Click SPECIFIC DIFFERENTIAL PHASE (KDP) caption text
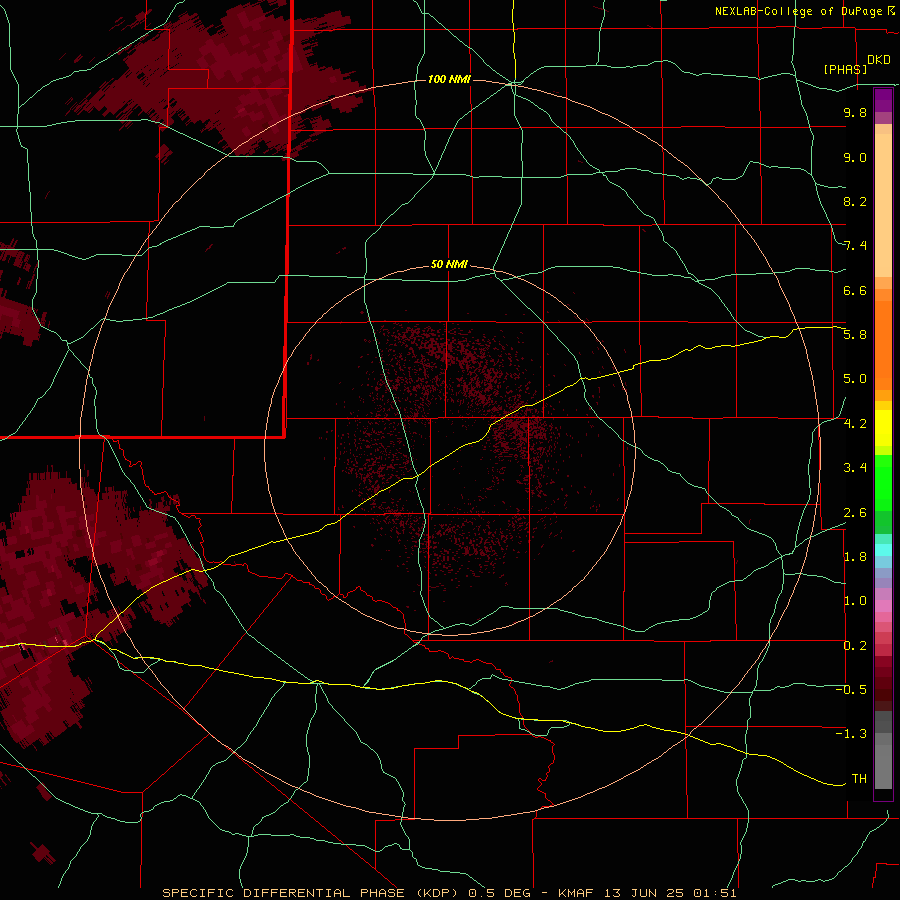Viewport: 900px width, 900px height. [x=312, y=893]
